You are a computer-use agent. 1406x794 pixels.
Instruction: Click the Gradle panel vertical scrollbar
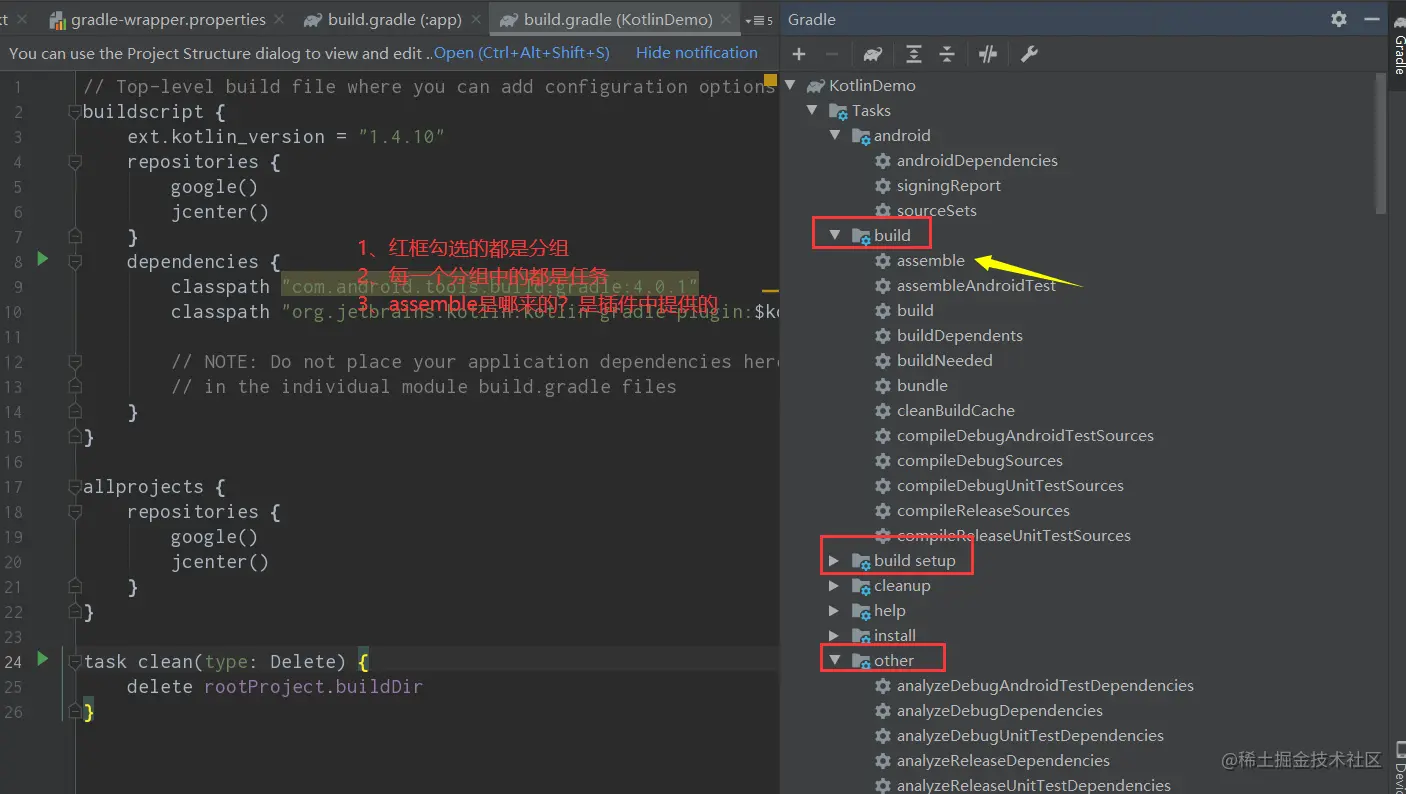tap(1381, 143)
